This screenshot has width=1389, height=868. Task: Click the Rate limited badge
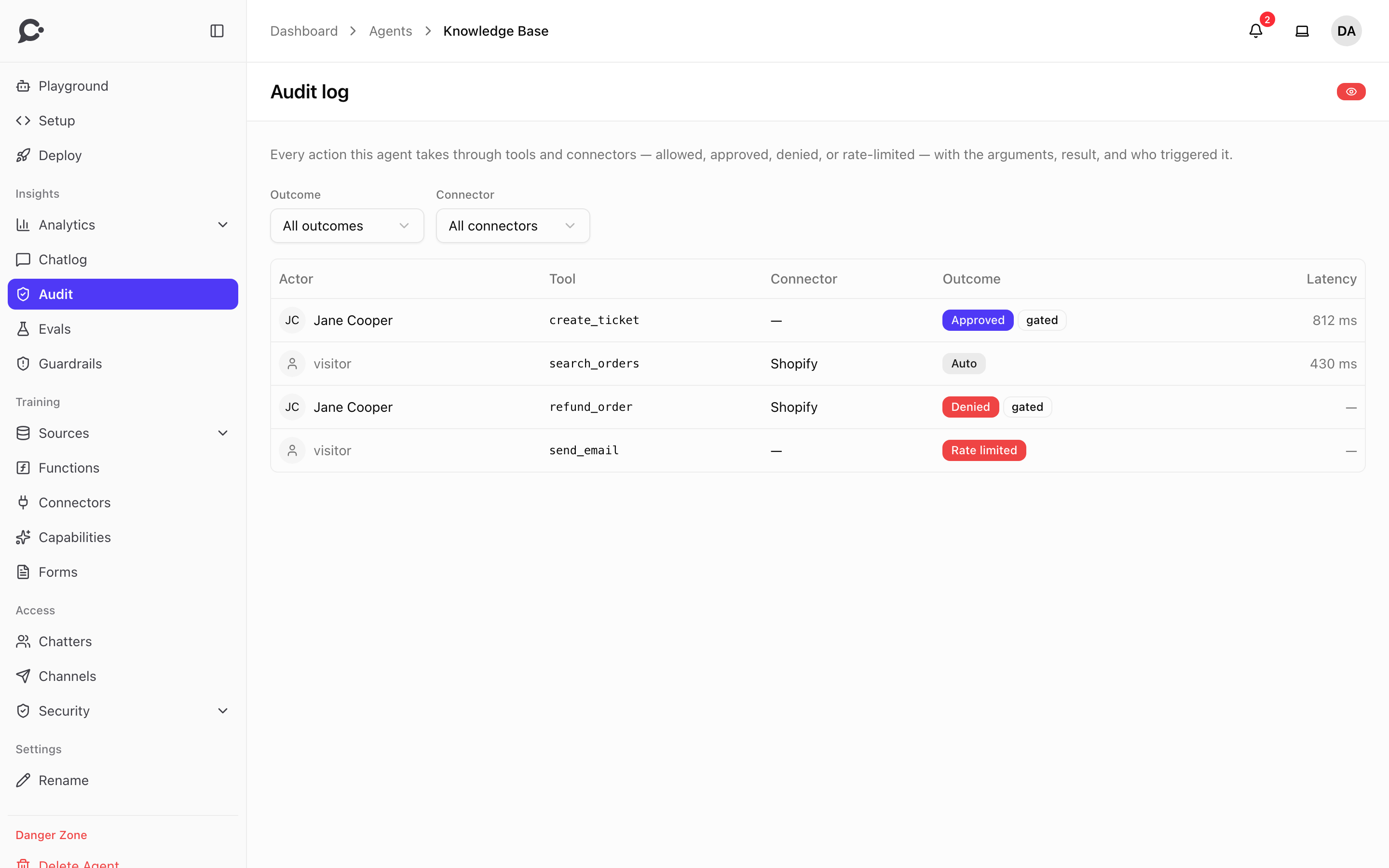pyautogui.click(x=984, y=451)
